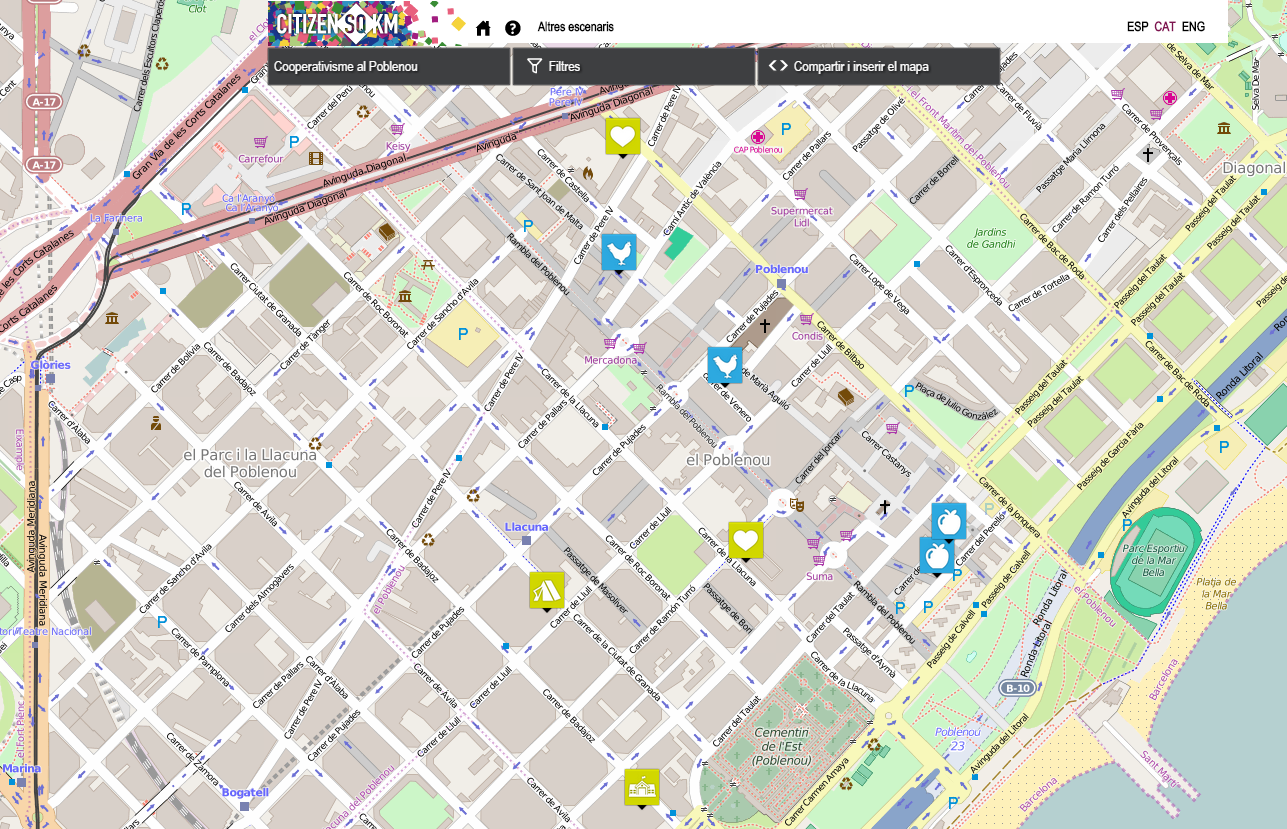1287x829 pixels.
Task: Select tent marker near Passatge de Masoliver
Action: tap(547, 591)
